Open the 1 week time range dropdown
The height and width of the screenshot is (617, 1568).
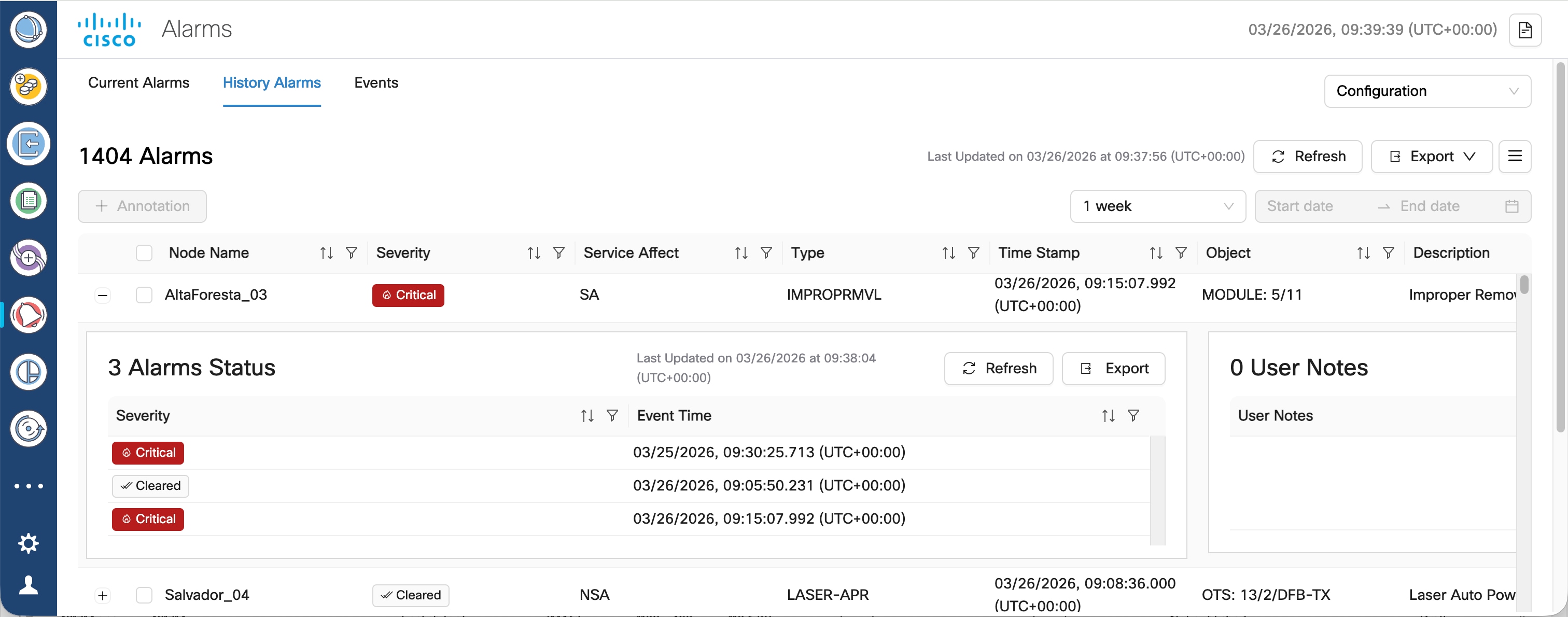1157,206
